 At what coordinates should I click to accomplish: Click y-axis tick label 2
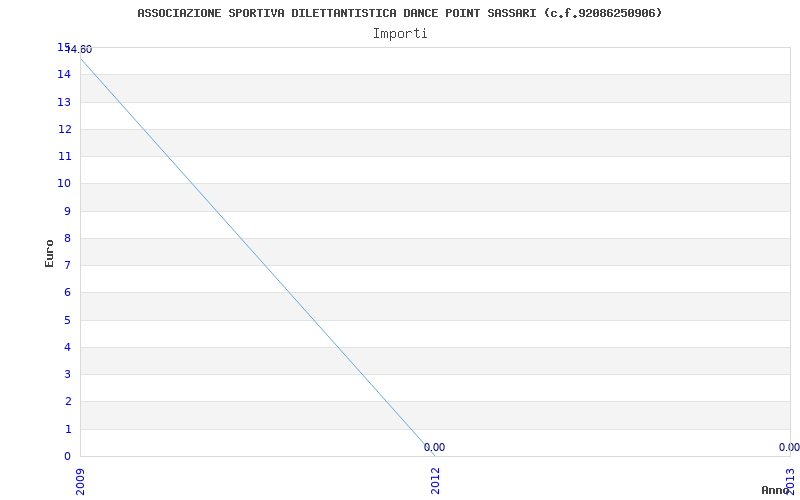click(x=67, y=402)
